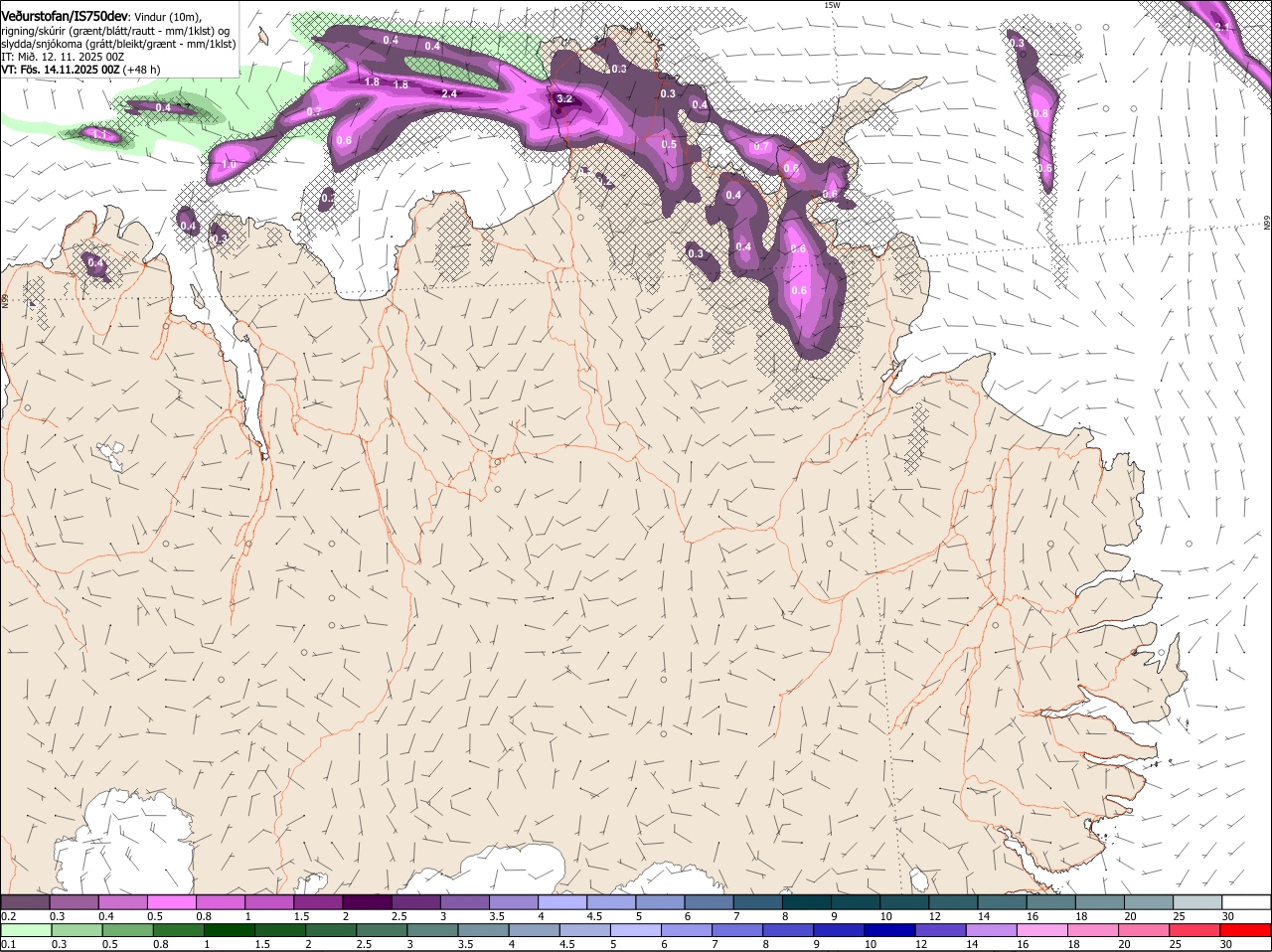Select the 0.3–0.5 swatch in lower rain legend
Image resolution: width=1272 pixels, height=952 pixels.
(78, 930)
